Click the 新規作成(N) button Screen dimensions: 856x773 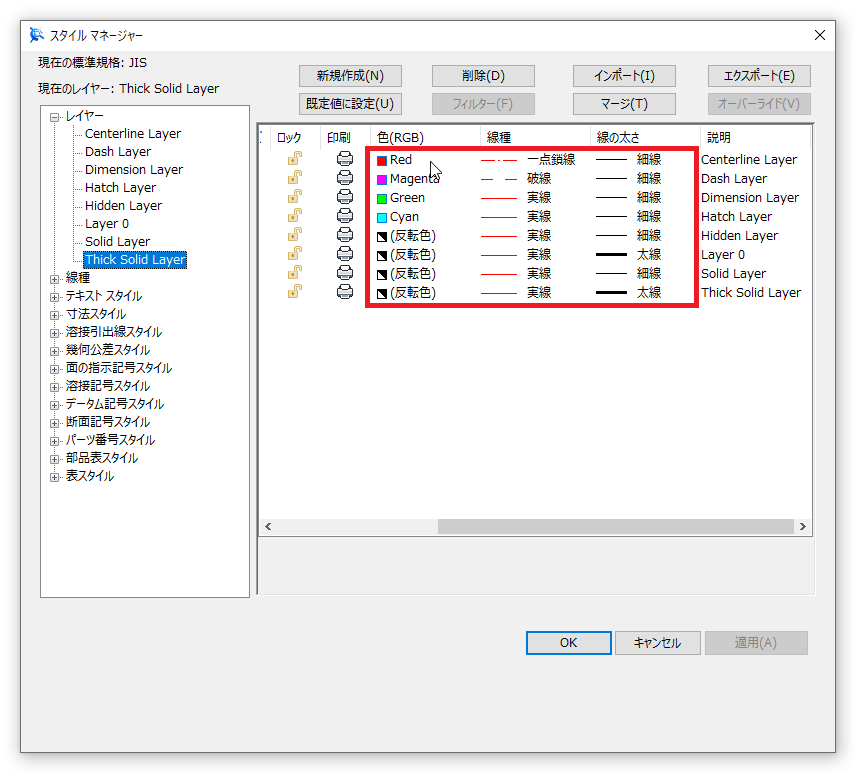350,76
